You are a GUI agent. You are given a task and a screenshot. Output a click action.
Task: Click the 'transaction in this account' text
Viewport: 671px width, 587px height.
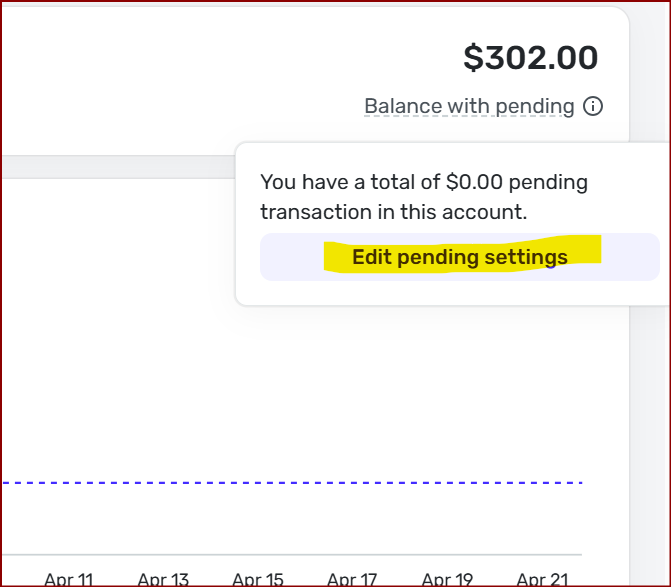point(393,212)
